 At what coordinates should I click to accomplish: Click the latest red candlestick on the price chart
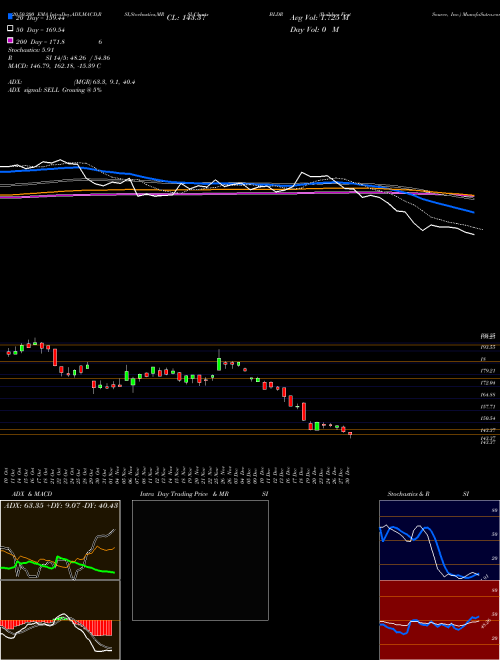[350, 434]
